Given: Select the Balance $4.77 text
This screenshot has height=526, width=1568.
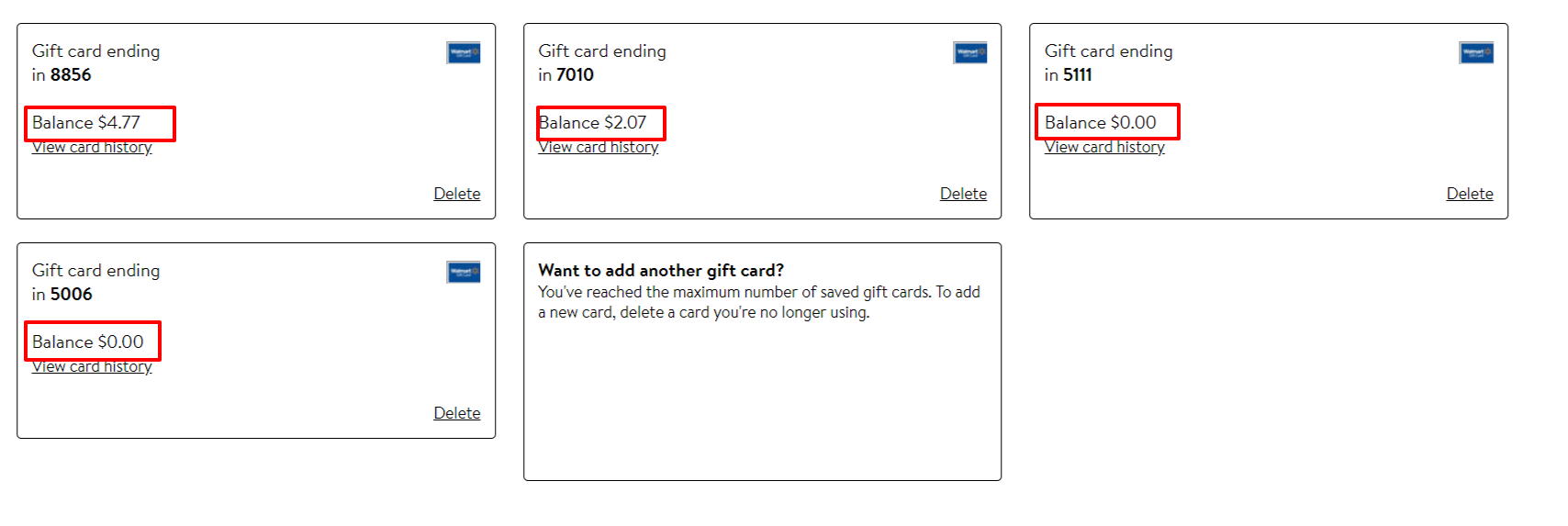Looking at the screenshot, I should click(86, 123).
